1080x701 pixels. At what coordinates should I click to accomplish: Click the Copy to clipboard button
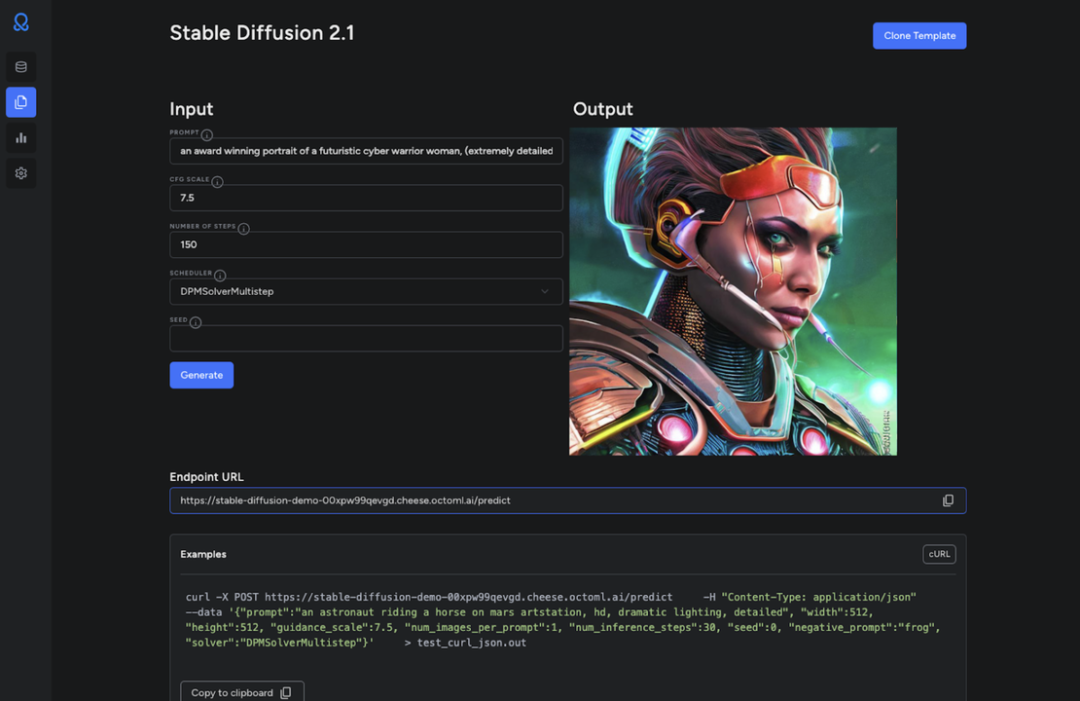point(242,692)
